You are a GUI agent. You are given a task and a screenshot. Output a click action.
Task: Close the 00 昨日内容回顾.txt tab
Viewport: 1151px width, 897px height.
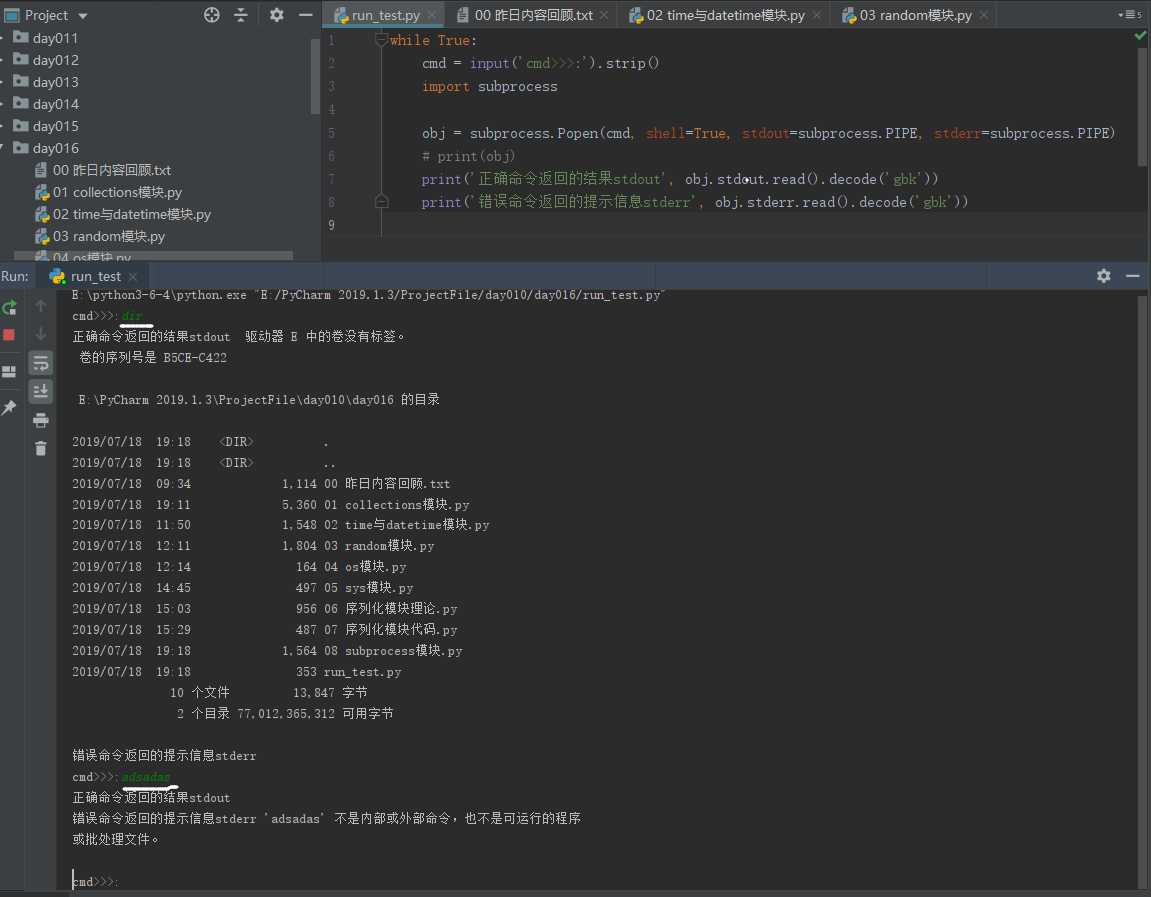pyautogui.click(x=603, y=15)
